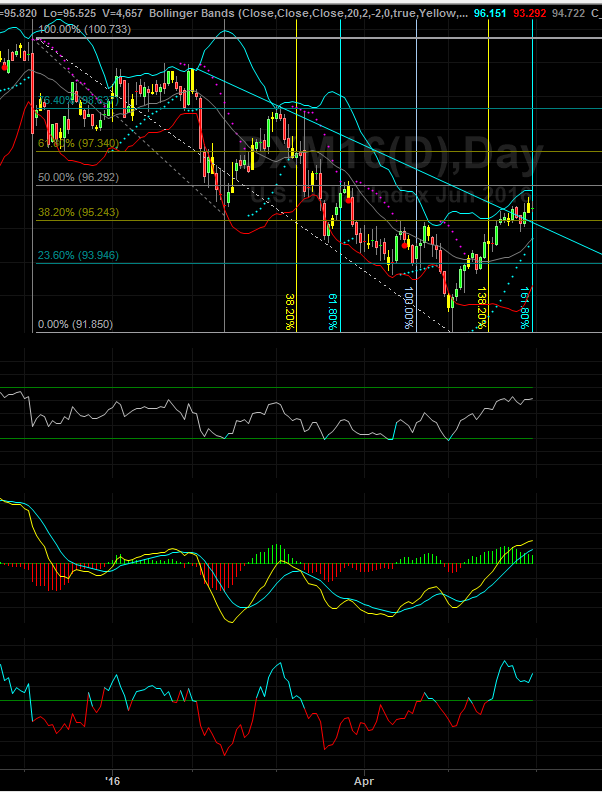Select the 50.00% (96.292) retracement label
The image size is (602, 793).
click(78, 178)
